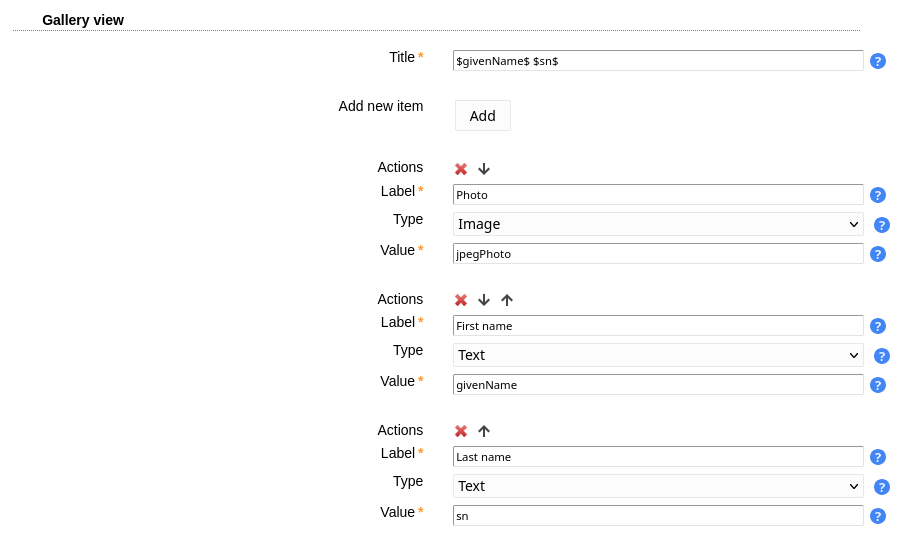
Task: Open help for the Title field
Action: 878,61
